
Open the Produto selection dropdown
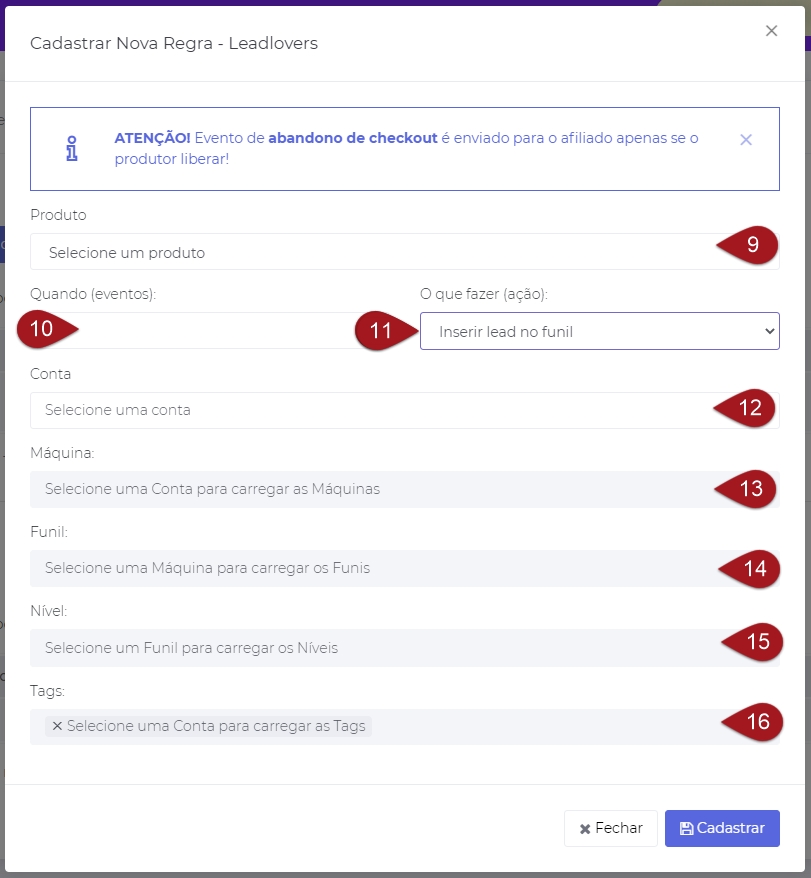370,252
